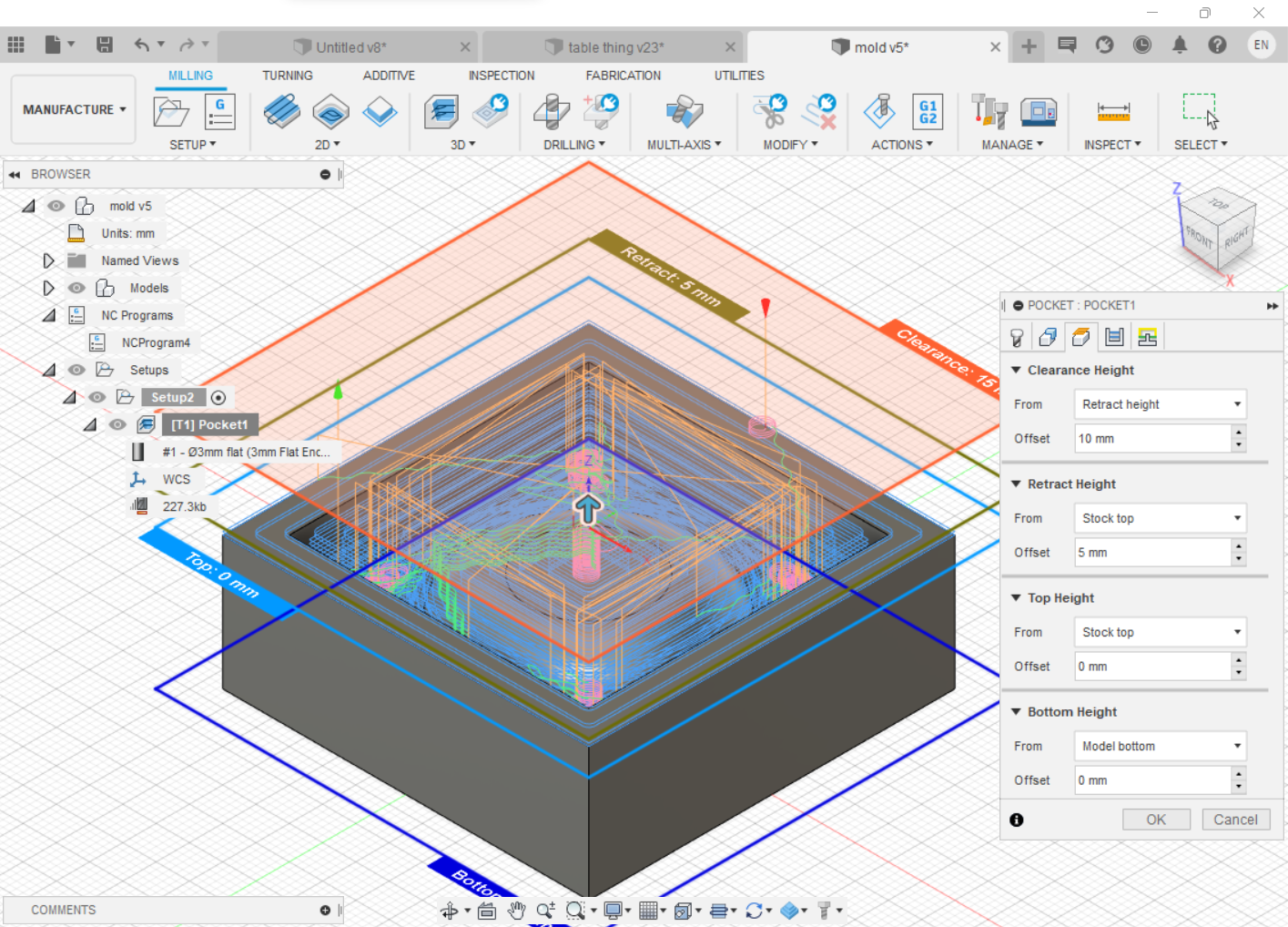The width and height of the screenshot is (1288, 927).
Task: Select 3D Pocket Clearing extension icon
Action: pos(492,112)
